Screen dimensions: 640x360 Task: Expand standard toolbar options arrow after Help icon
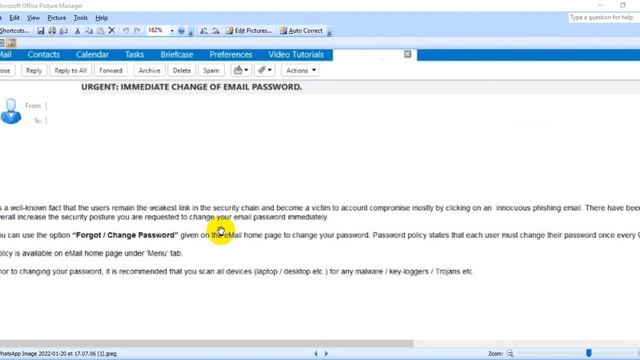pyautogui.click(x=191, y=33)
